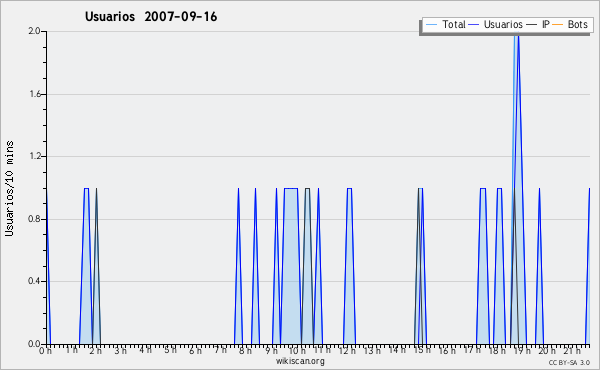
Task: Click the '5 h' x-axis label
Action: [170, 350]
